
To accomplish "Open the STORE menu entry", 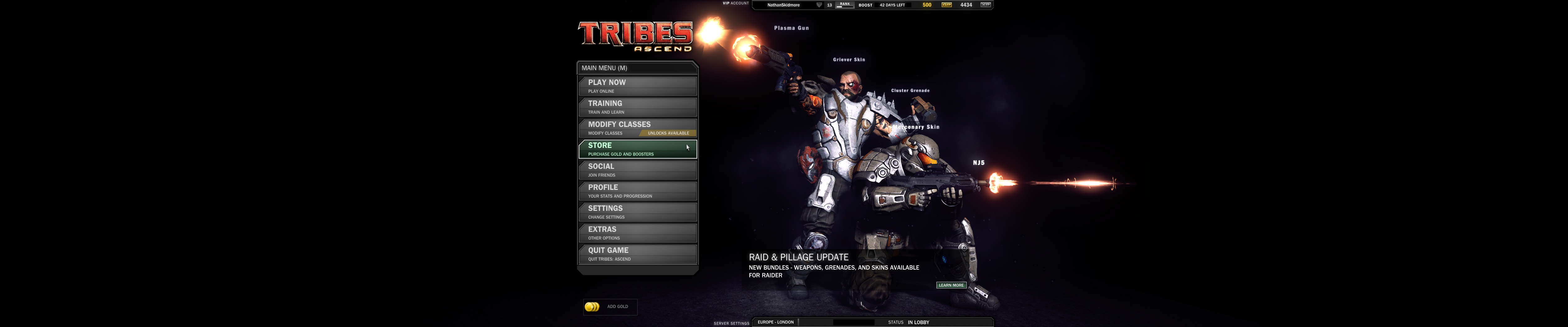I will (637, 149).
